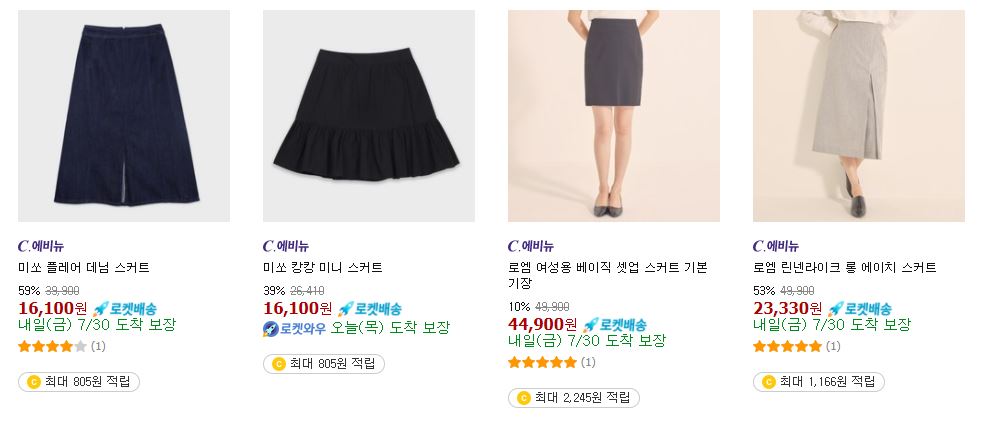
Task: Click 최대 805원 적립 badge under mini skirt
Action: pyautogui.click(x=323, y=364)
